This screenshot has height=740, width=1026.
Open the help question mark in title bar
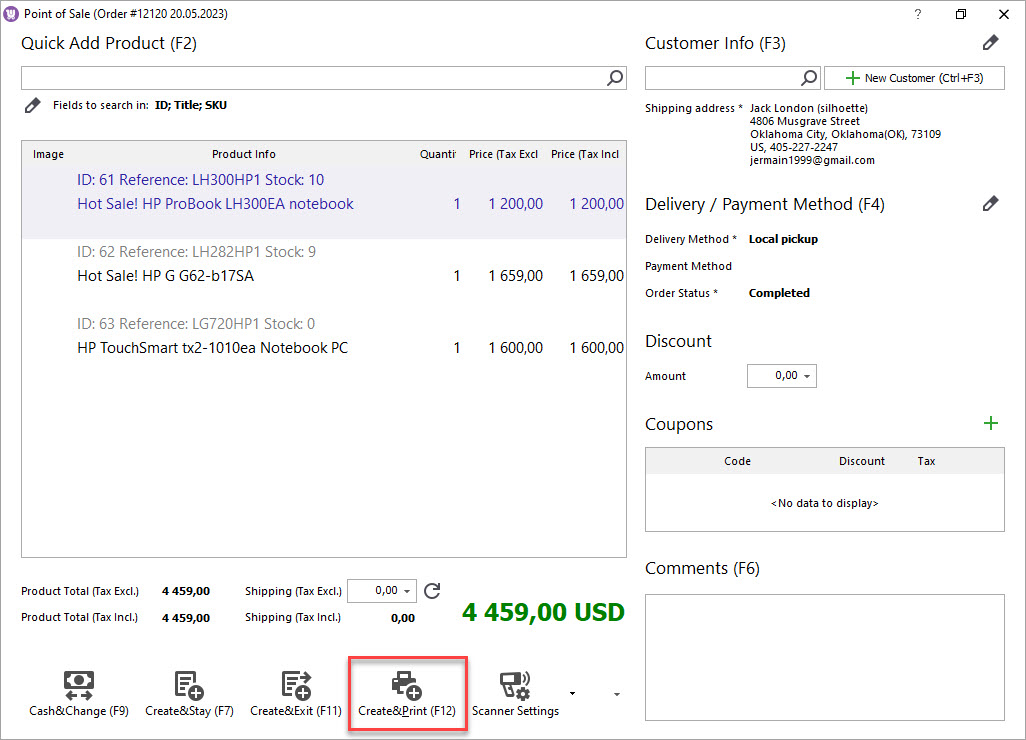pyautogui.click(x=917, y=14)
